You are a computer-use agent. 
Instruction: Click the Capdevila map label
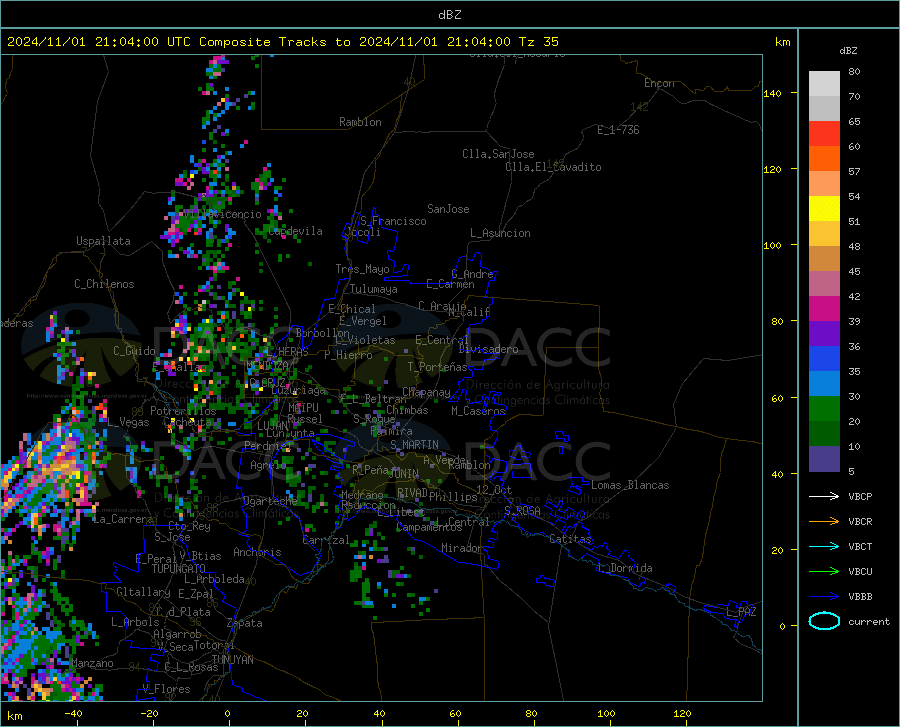295,231
